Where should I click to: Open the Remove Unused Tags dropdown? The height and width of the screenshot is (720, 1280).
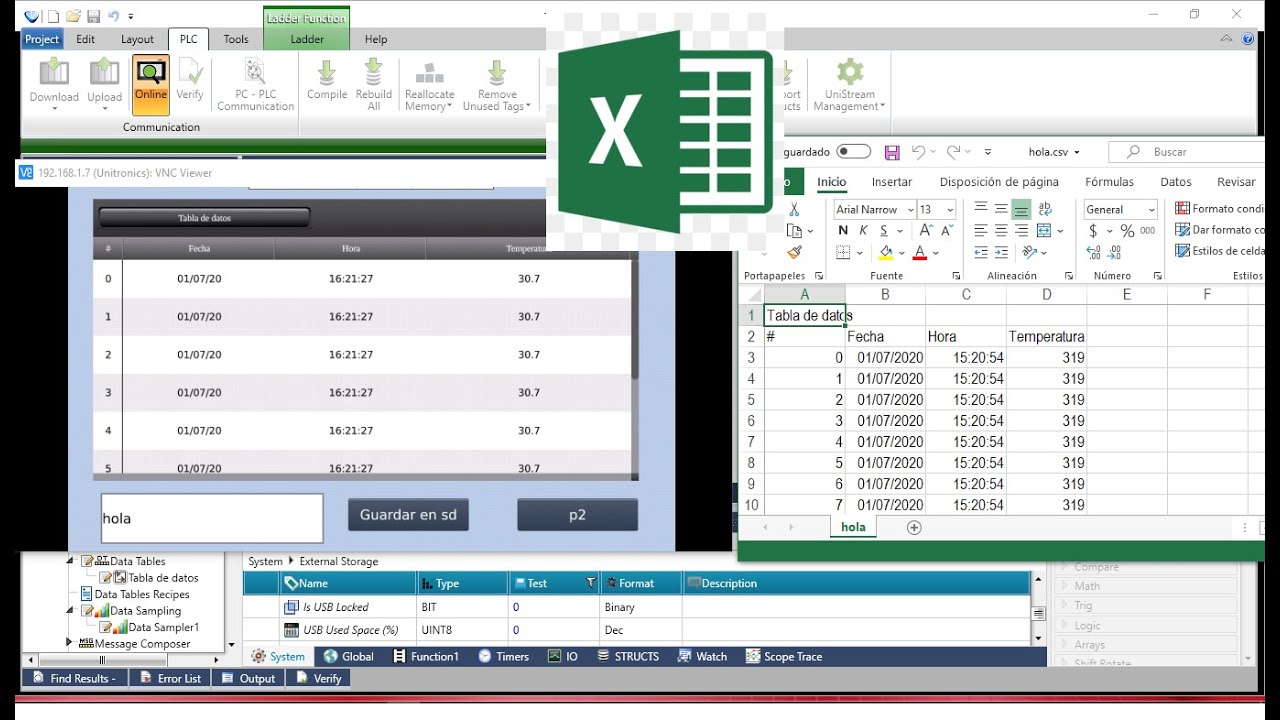(496, 87)
